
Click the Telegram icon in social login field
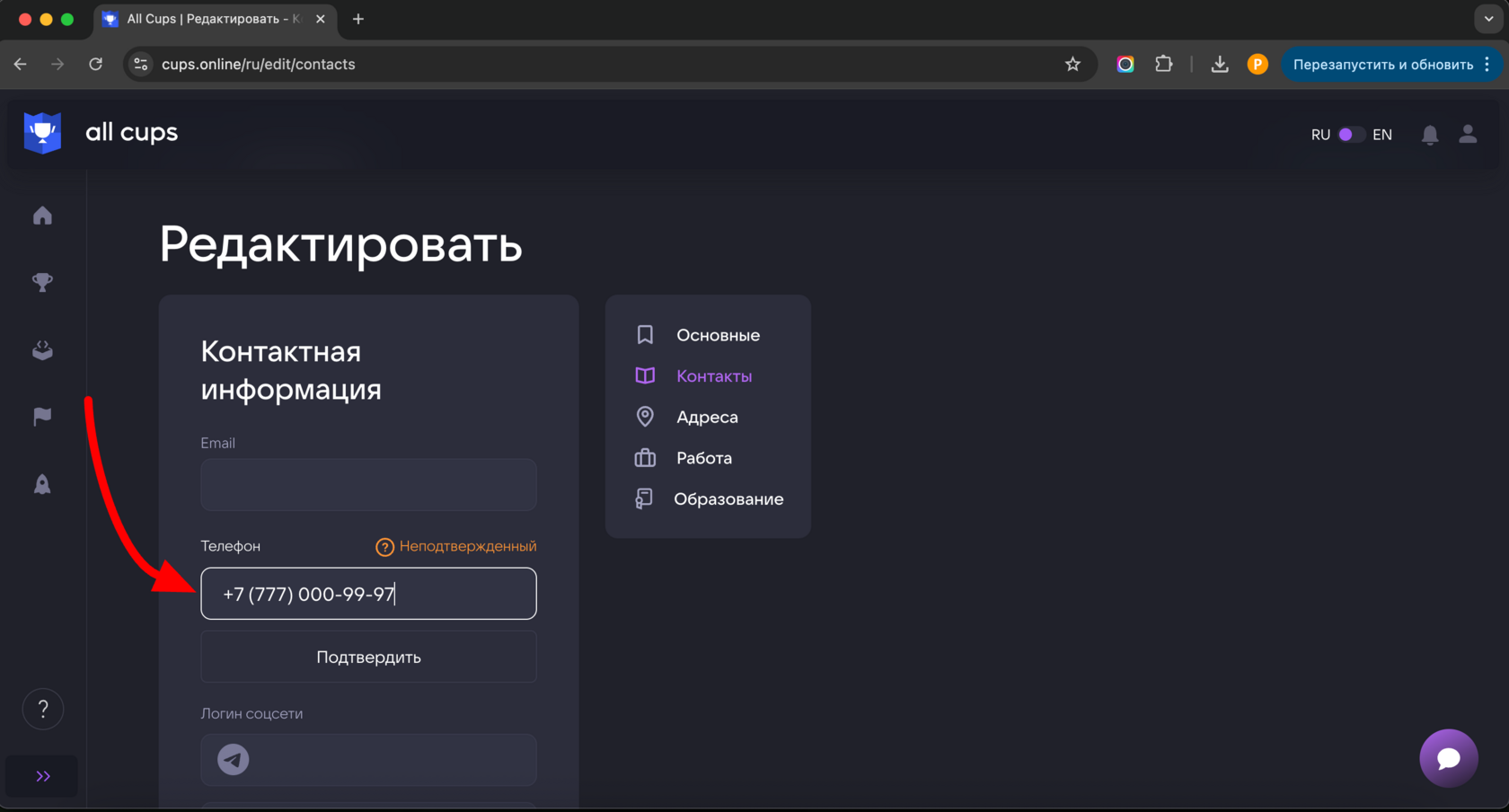tap(234, 760)
